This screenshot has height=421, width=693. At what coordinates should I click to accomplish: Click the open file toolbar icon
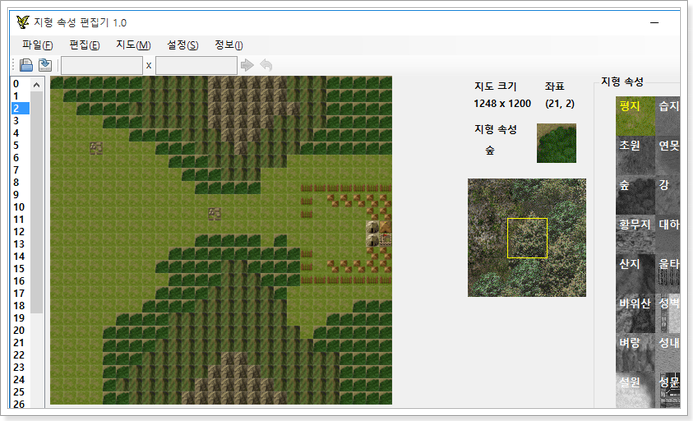coord(26,65)
